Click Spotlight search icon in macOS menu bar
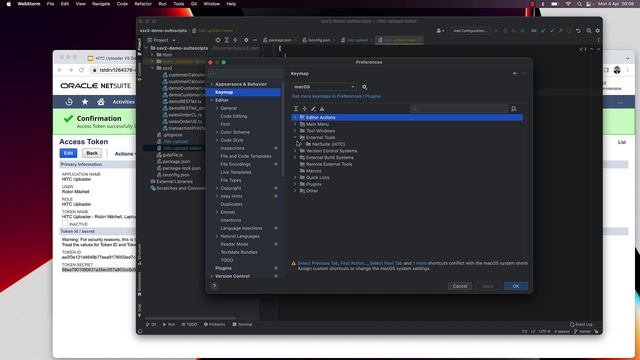Screen dimensions: 640x360 coord(579,4)
